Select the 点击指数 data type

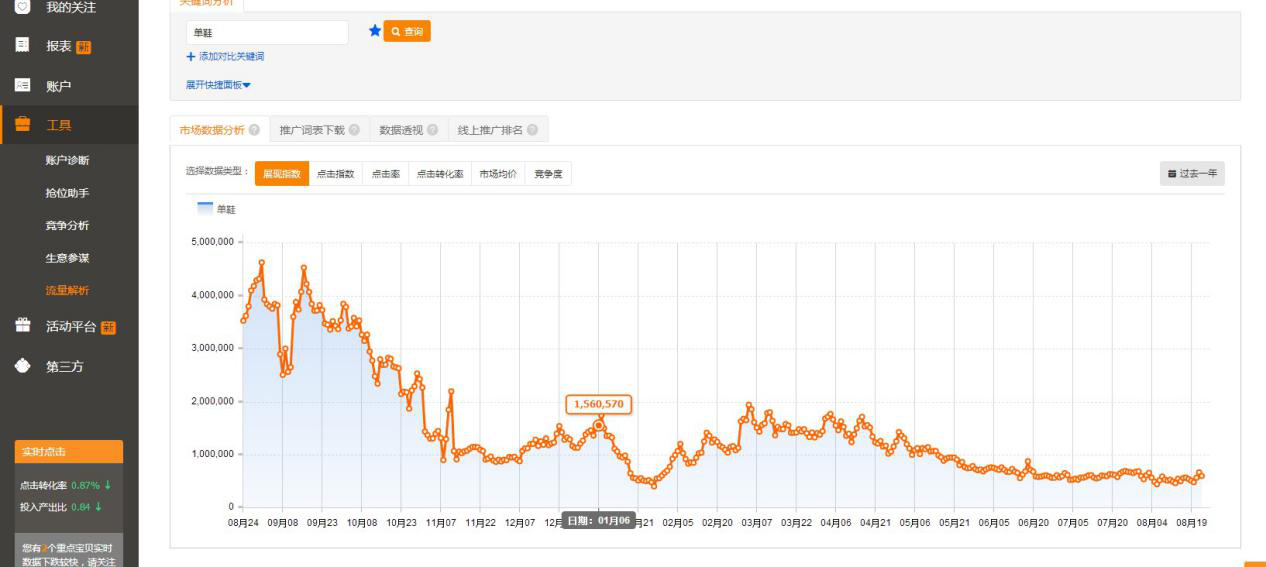point(335,174)
